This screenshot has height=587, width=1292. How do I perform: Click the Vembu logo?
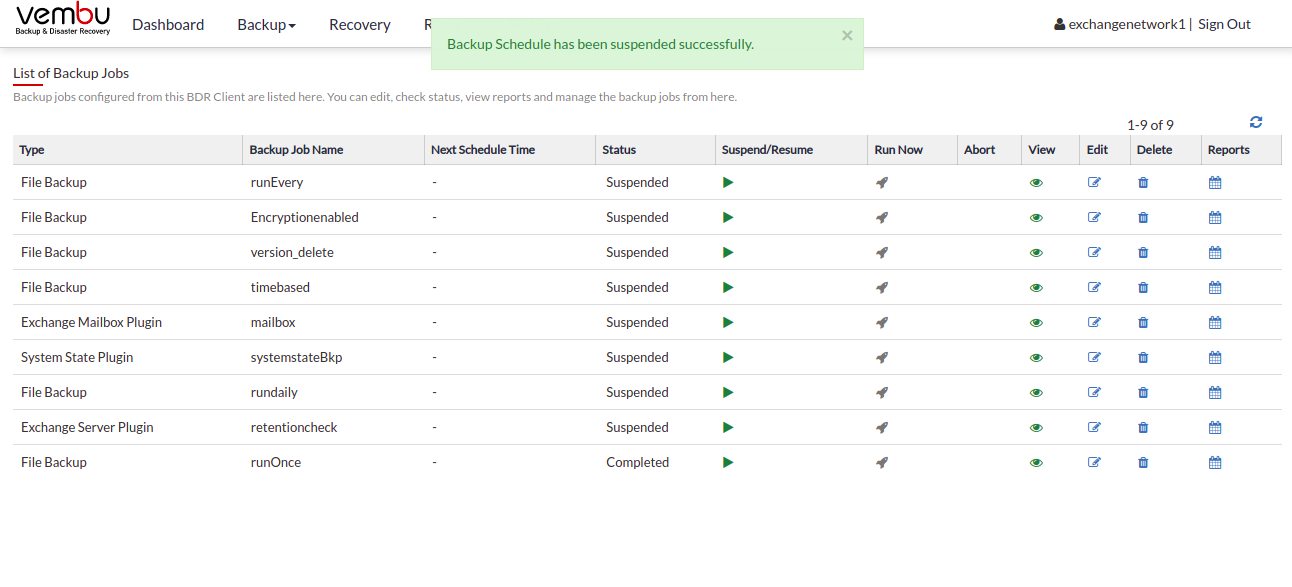[63, 19]
